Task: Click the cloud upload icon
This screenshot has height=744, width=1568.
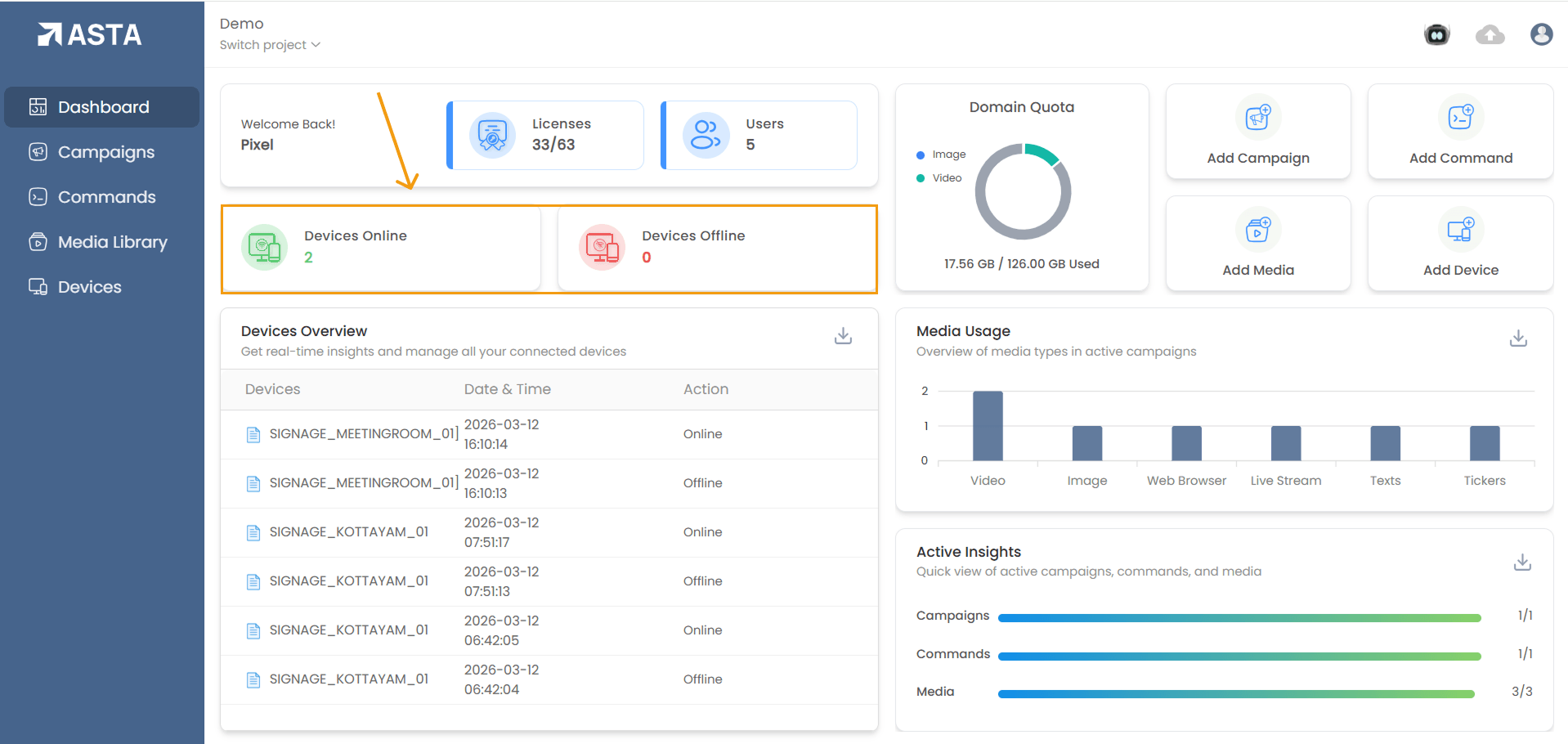Action: coord(1490,34)
